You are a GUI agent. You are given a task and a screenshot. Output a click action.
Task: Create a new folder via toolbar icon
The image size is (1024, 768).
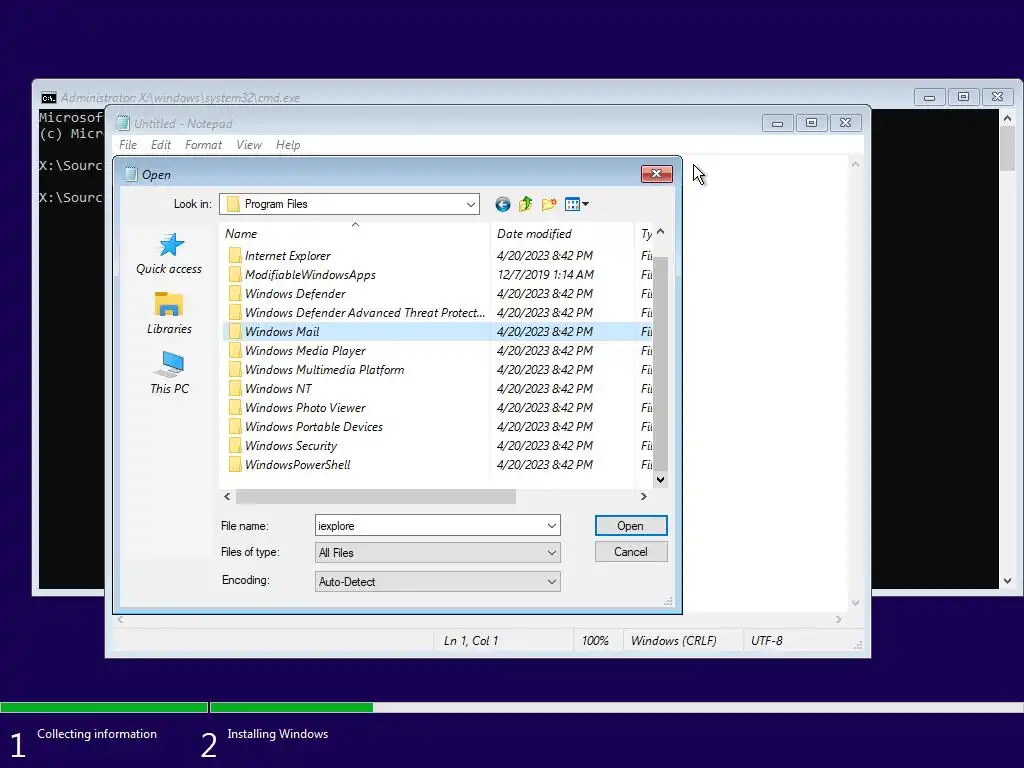coord(549,204)
